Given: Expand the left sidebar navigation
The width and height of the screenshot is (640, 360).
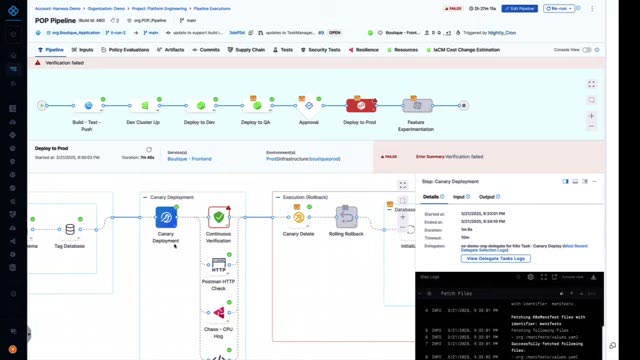Looking at the screenshot, I should coord(29,334).
